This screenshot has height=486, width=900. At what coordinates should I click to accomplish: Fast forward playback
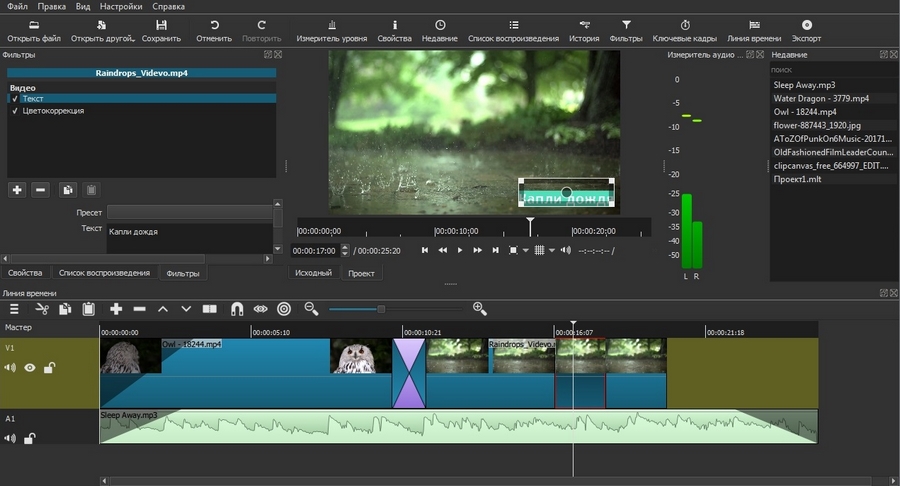tap(478, 251)
